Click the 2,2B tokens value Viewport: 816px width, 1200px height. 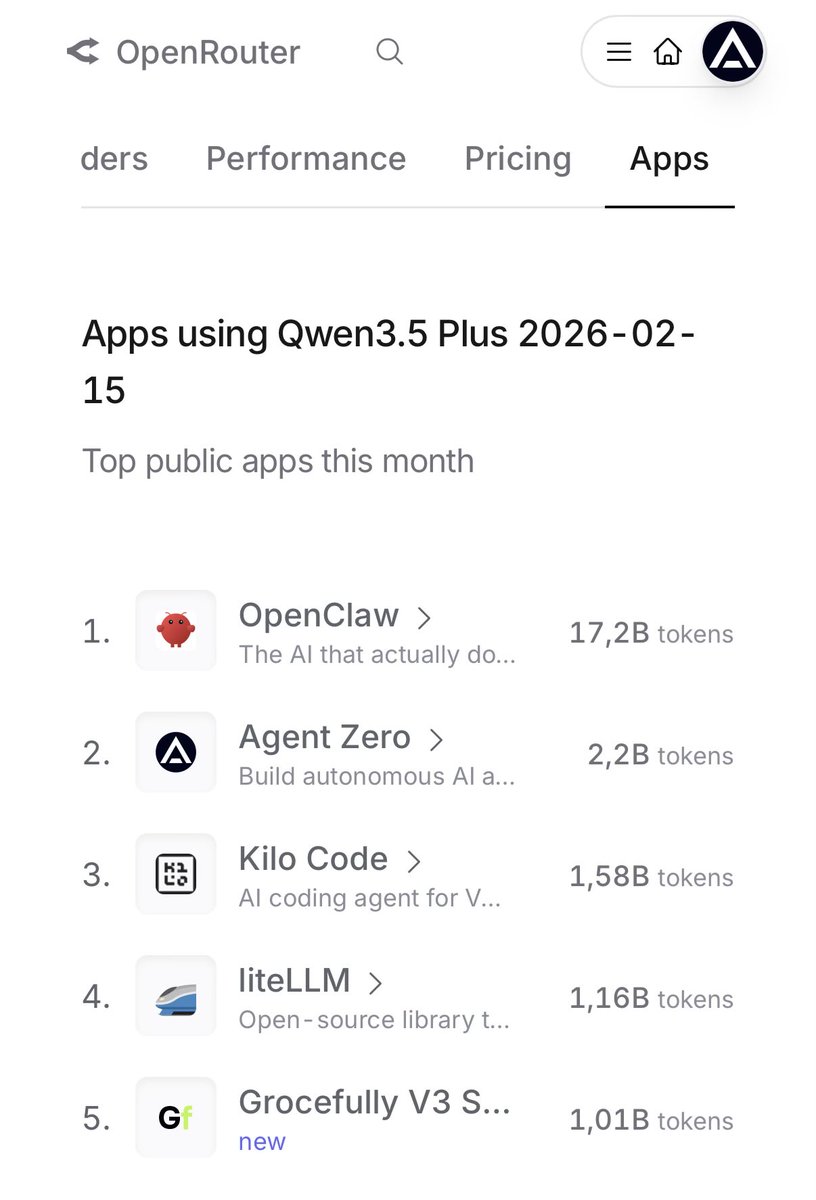(x=660, y=755)
